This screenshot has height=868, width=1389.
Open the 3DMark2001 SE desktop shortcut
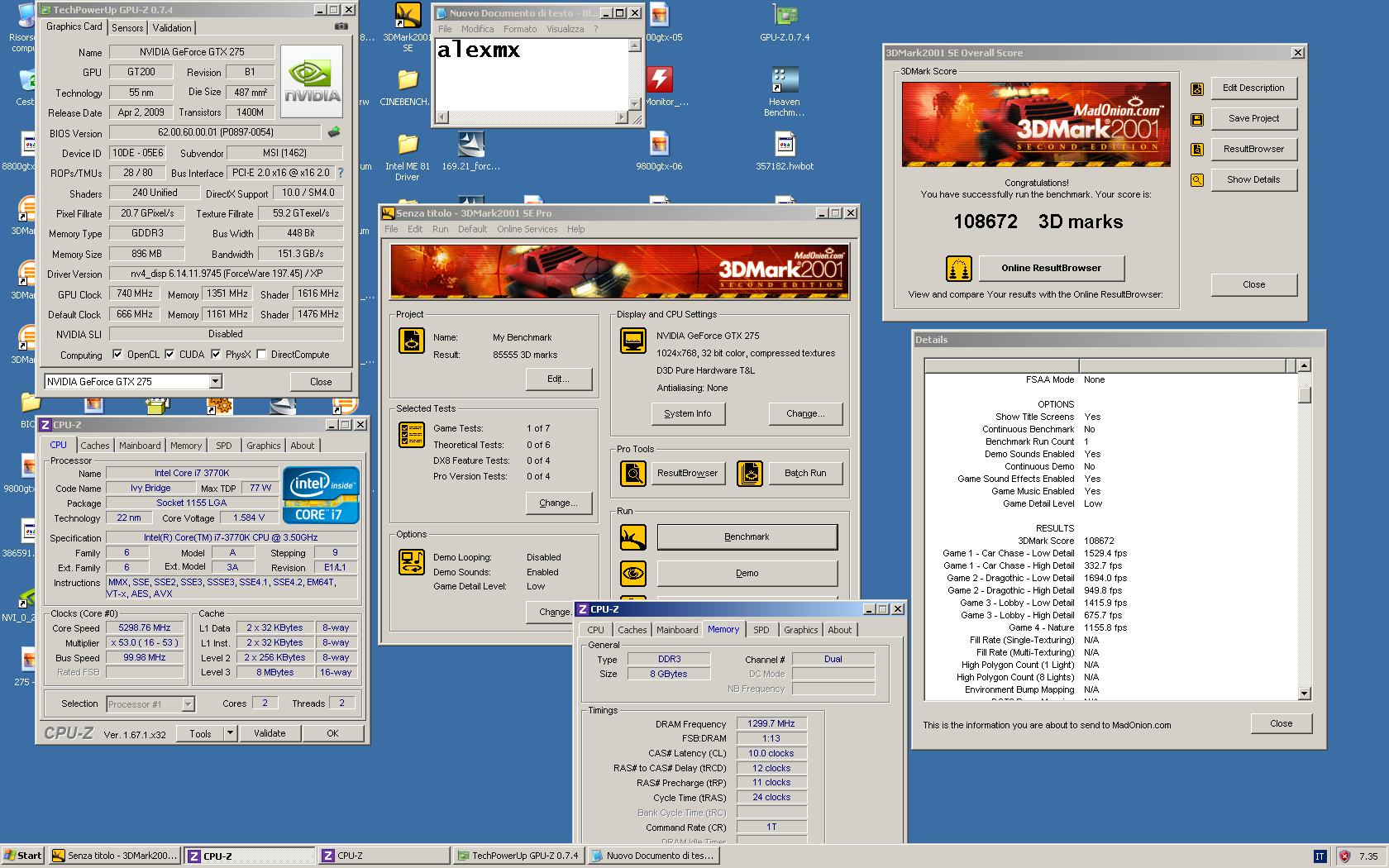tap(407, 27)
